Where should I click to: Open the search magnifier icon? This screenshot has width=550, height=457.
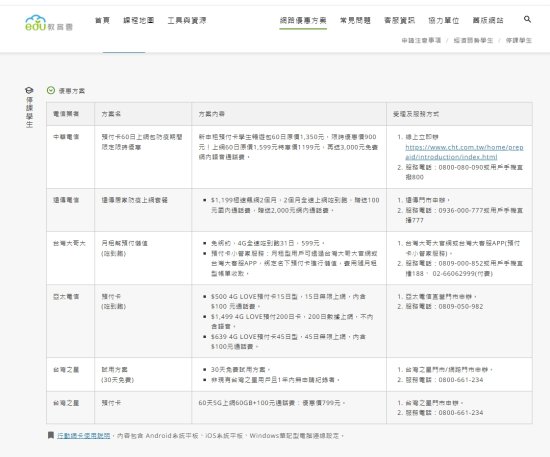527,19
